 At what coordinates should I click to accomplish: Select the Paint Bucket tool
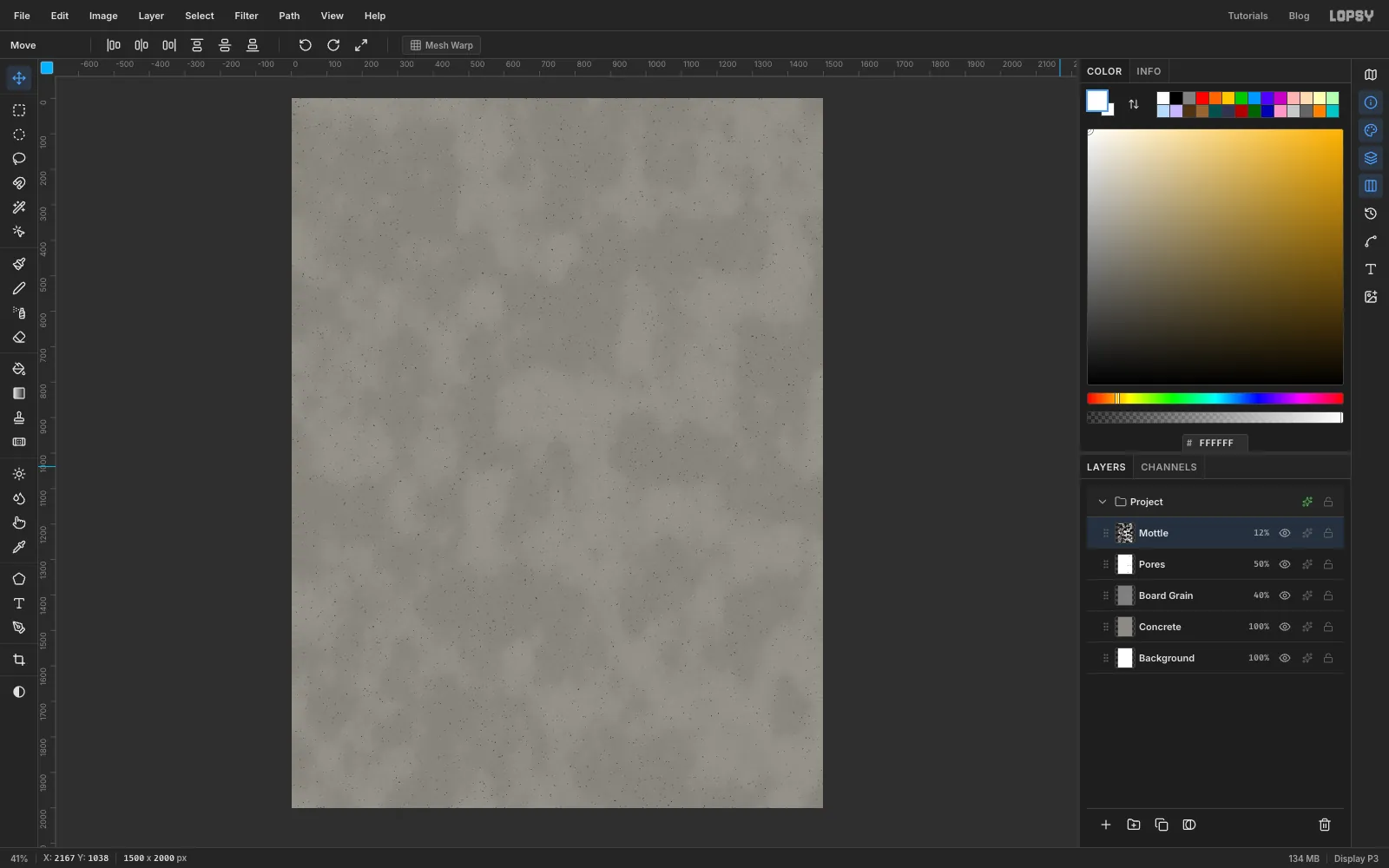coord(18,369)
